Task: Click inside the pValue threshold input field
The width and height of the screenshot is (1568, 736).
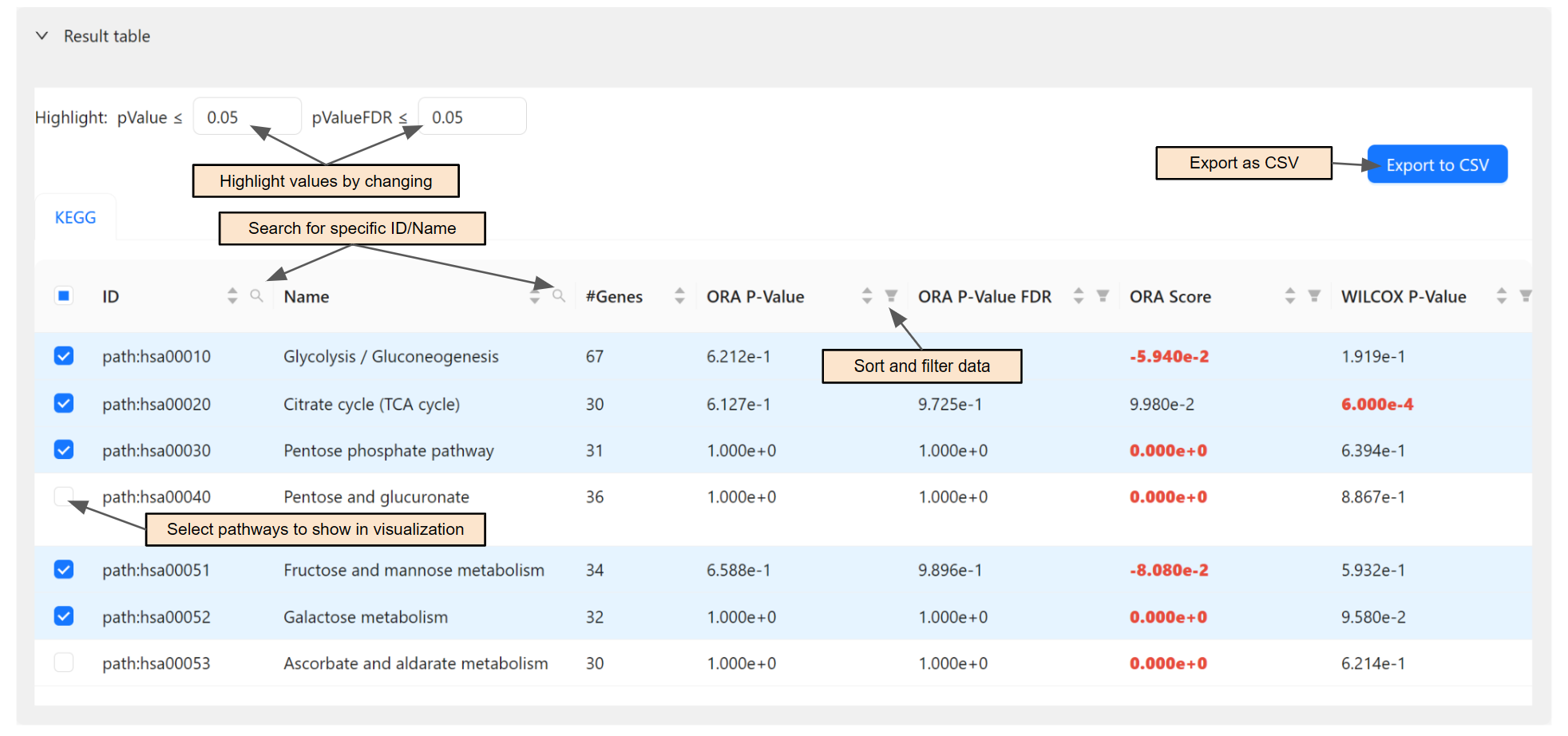Action: coord(247,116)
